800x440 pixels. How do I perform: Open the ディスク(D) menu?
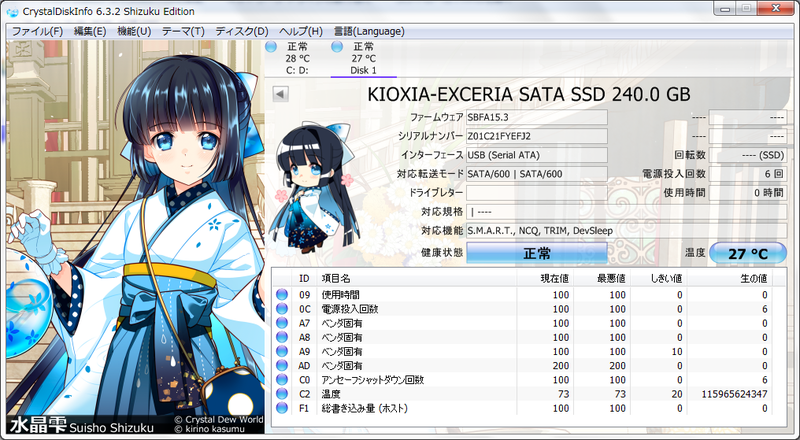coord(242,31)
